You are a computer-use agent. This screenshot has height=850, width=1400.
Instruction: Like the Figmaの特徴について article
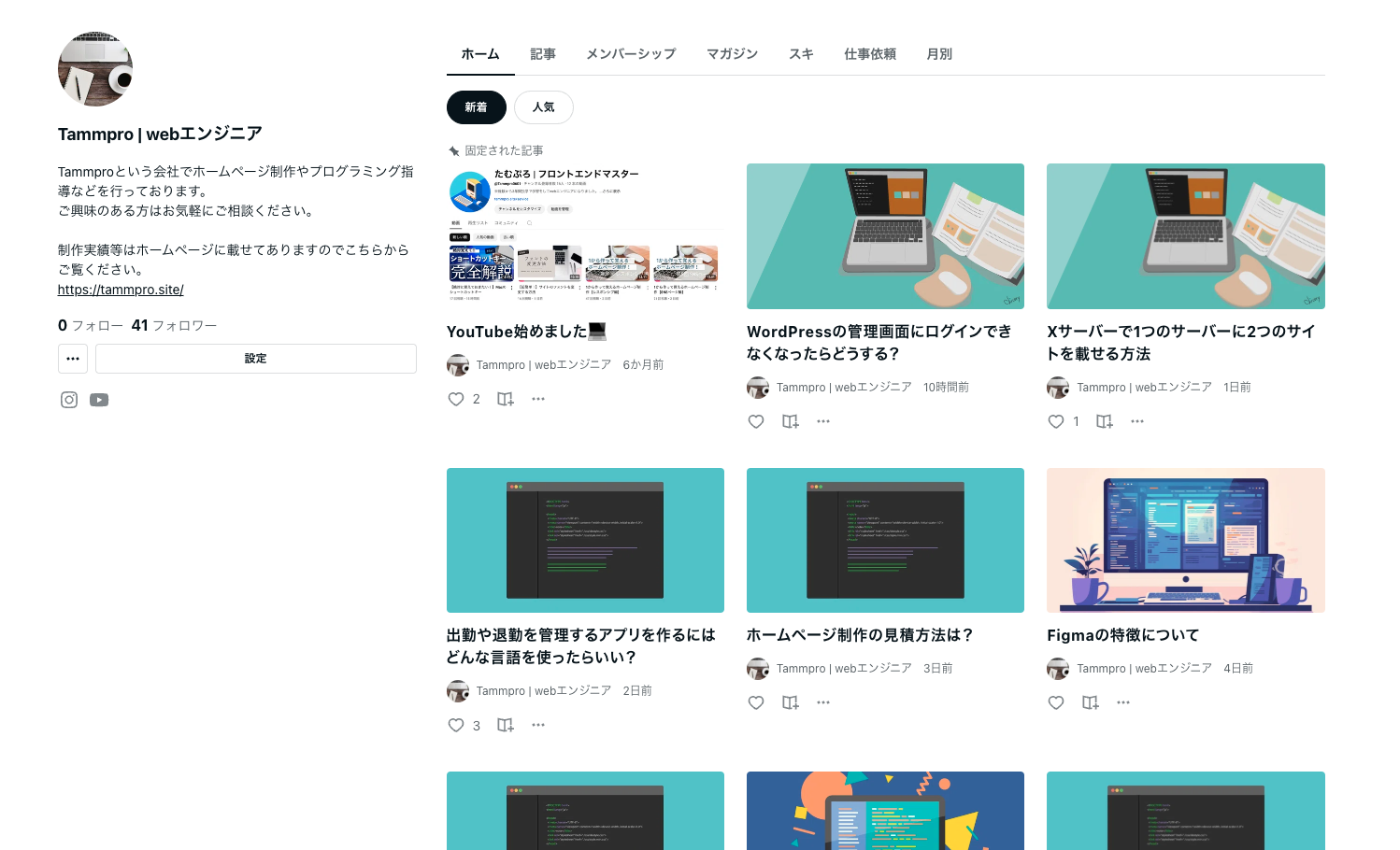pos(1056,702)
